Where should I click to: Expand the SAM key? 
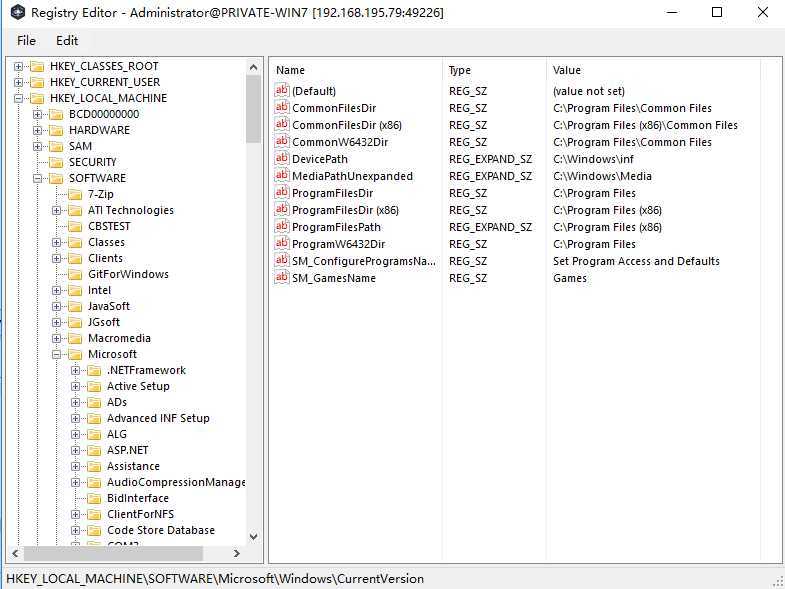(37, 146)
